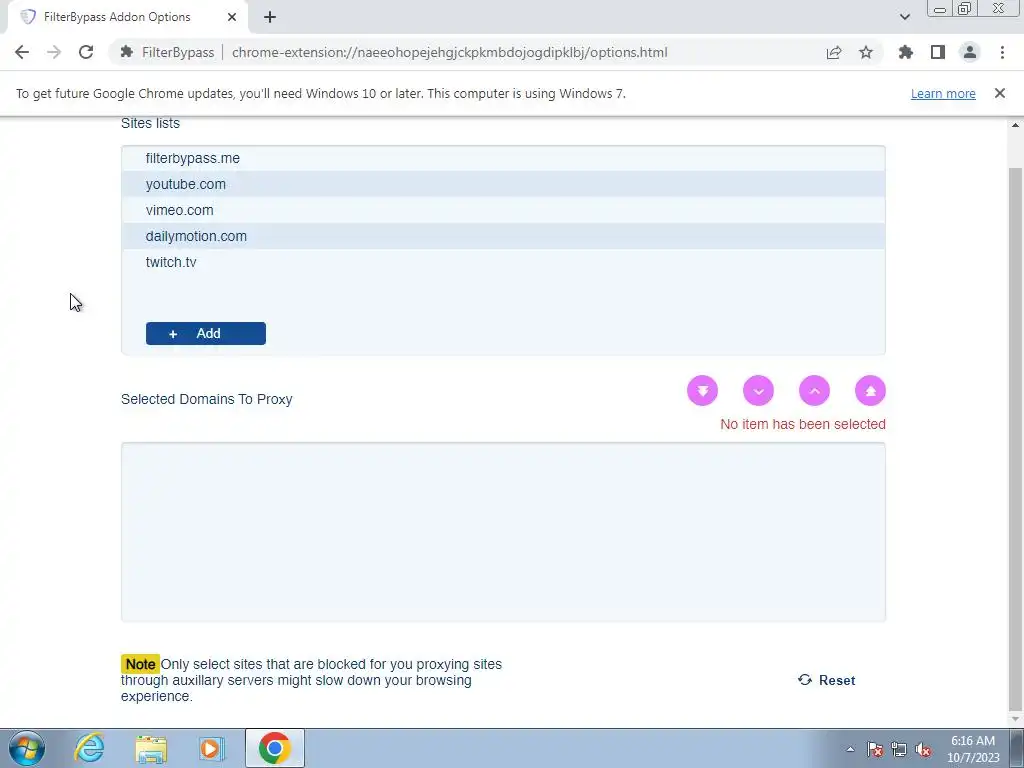Open a new tab

tap(270, 17)
